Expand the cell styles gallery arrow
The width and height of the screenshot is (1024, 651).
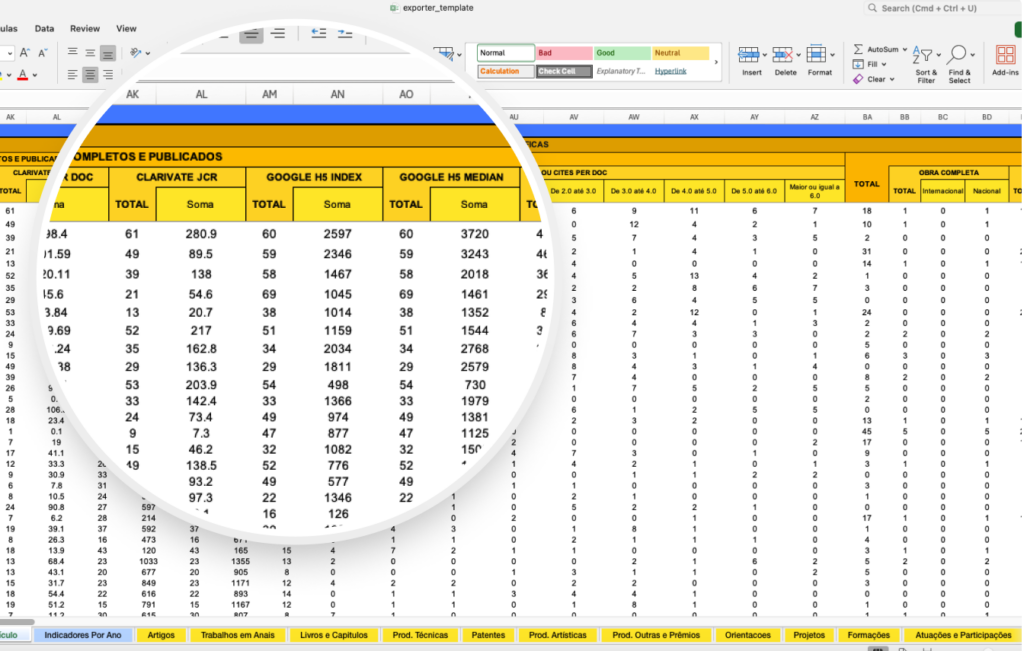pos(716,62)
